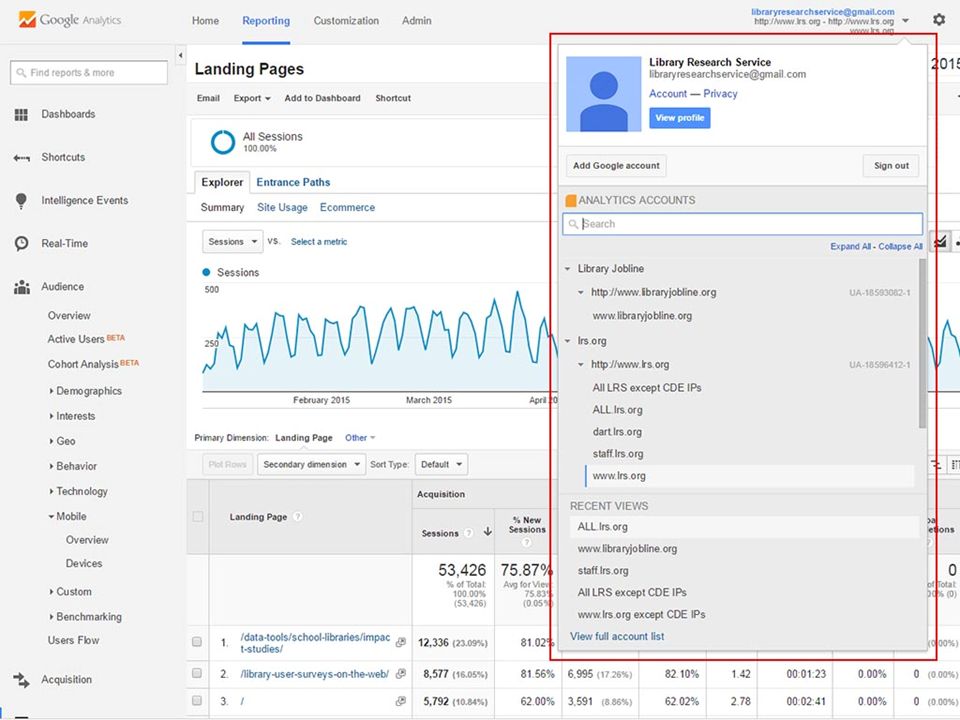
Task: Select the Site Usage view
Action: click(x=282, y=208)
